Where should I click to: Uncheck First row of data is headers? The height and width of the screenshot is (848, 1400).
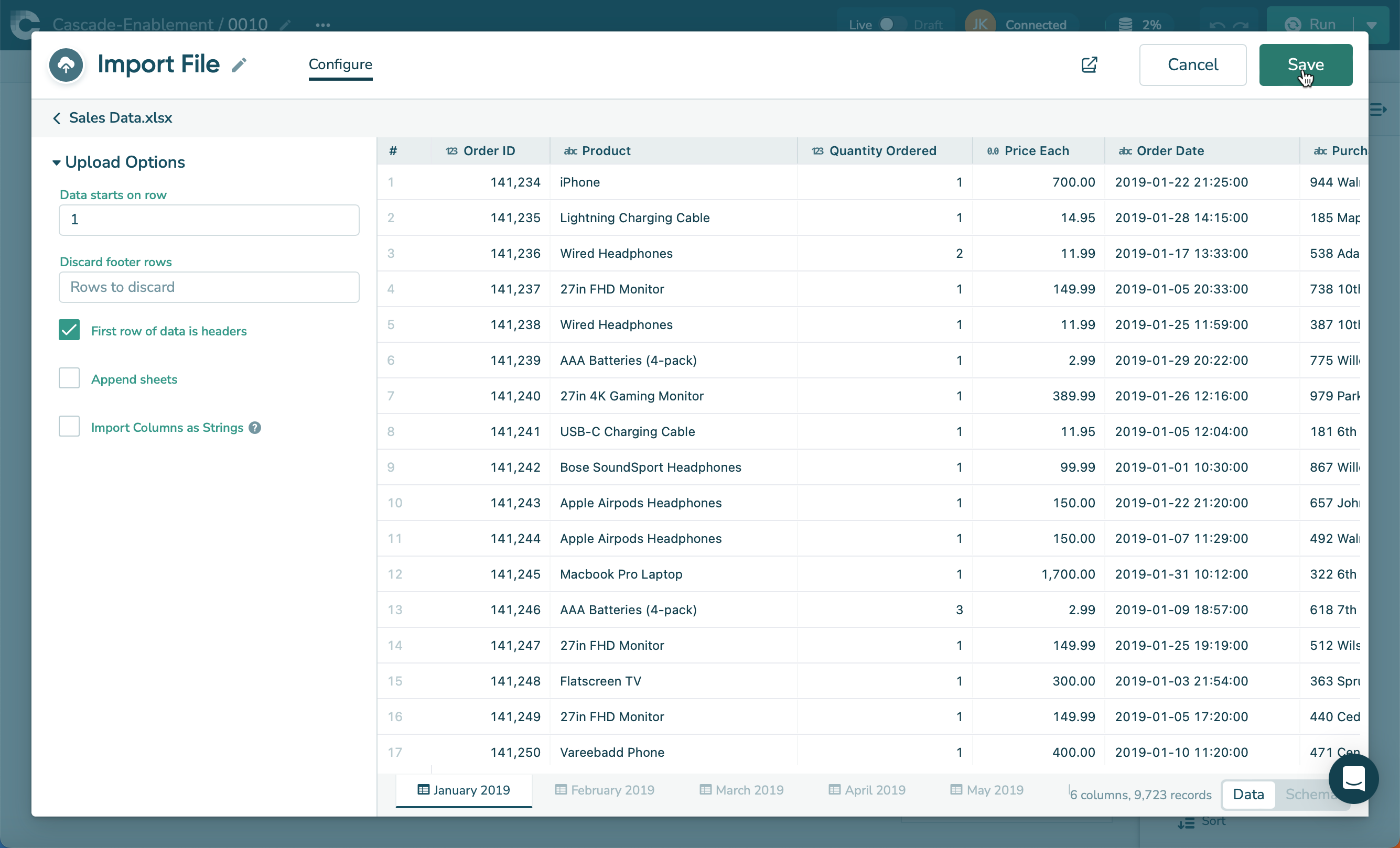69,330
